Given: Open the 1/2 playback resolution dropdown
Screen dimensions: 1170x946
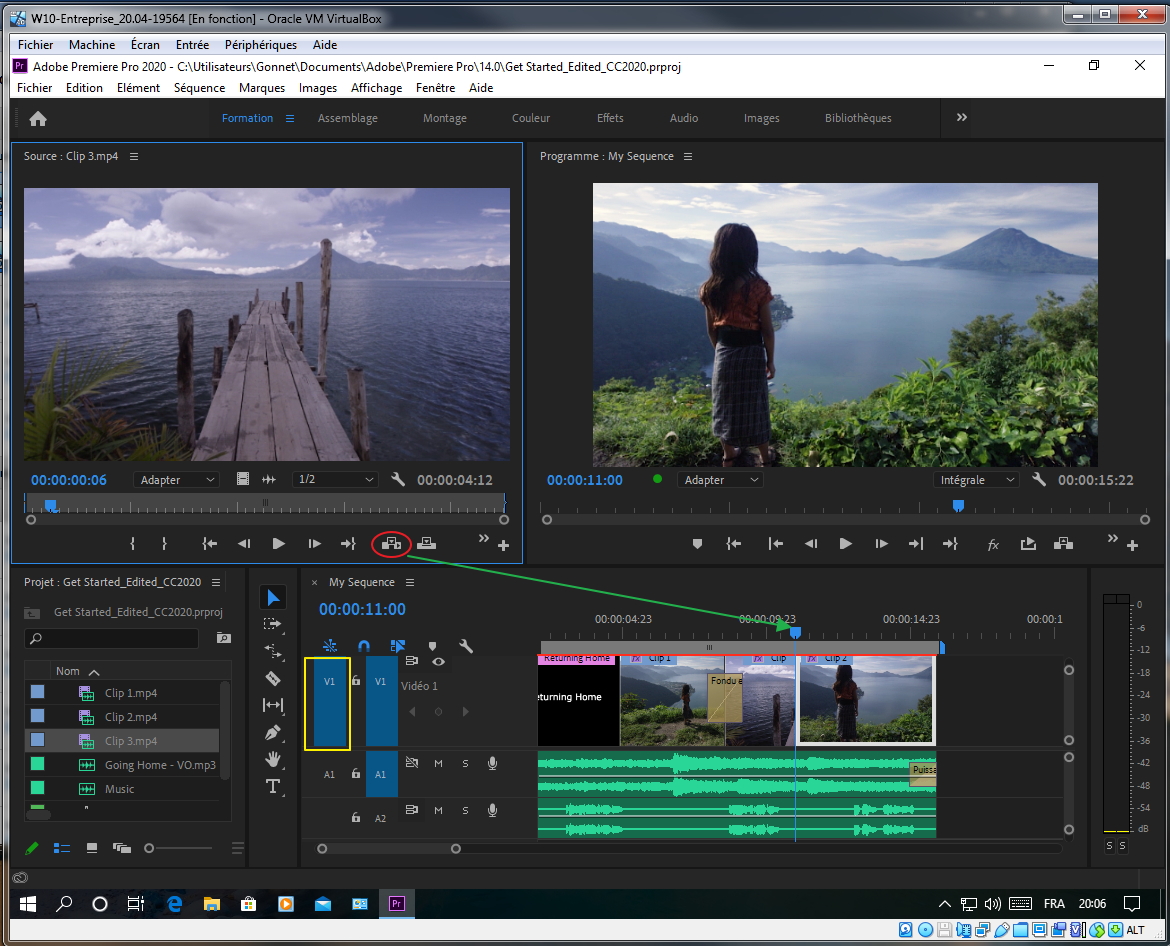Looking at the screenshot, I should [x=335, y=480].
